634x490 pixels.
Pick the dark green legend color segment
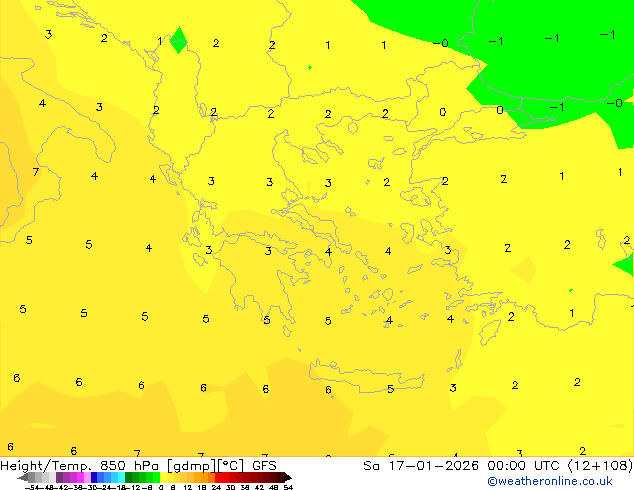point(128,477)
